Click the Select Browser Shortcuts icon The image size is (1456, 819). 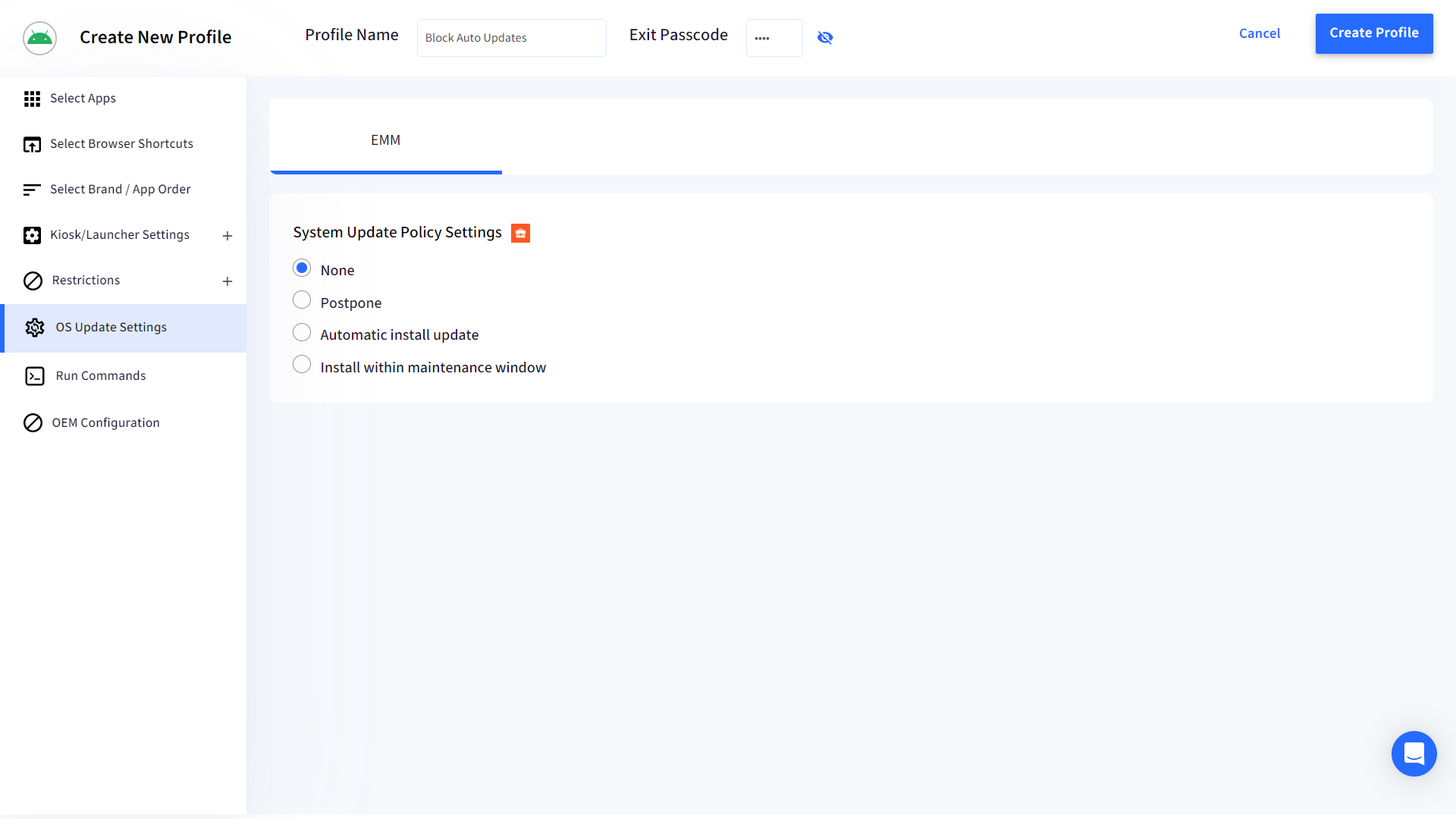coord(32,144)
